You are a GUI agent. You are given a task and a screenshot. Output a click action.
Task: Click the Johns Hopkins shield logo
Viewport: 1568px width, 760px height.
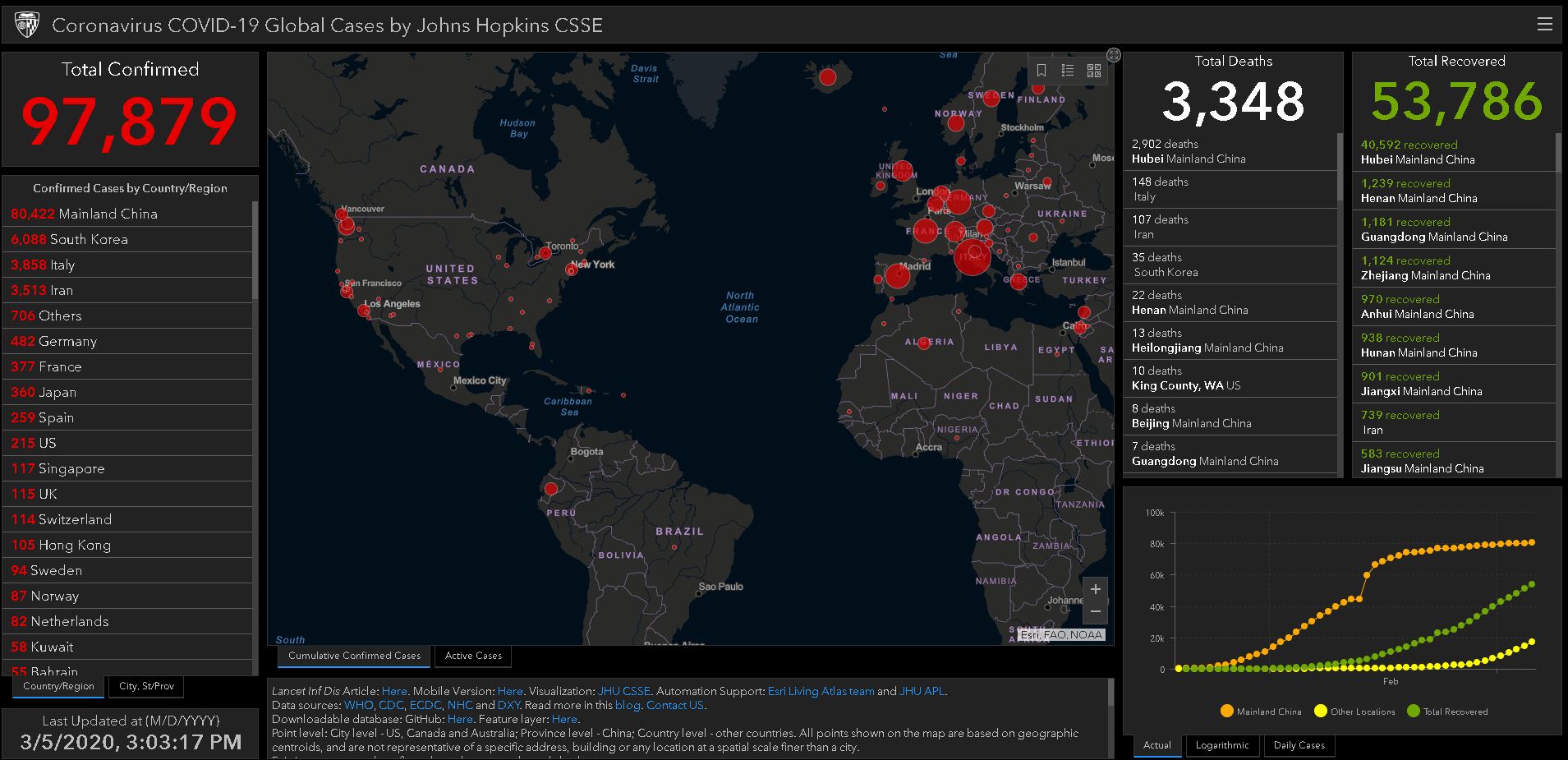click(27, 25)
